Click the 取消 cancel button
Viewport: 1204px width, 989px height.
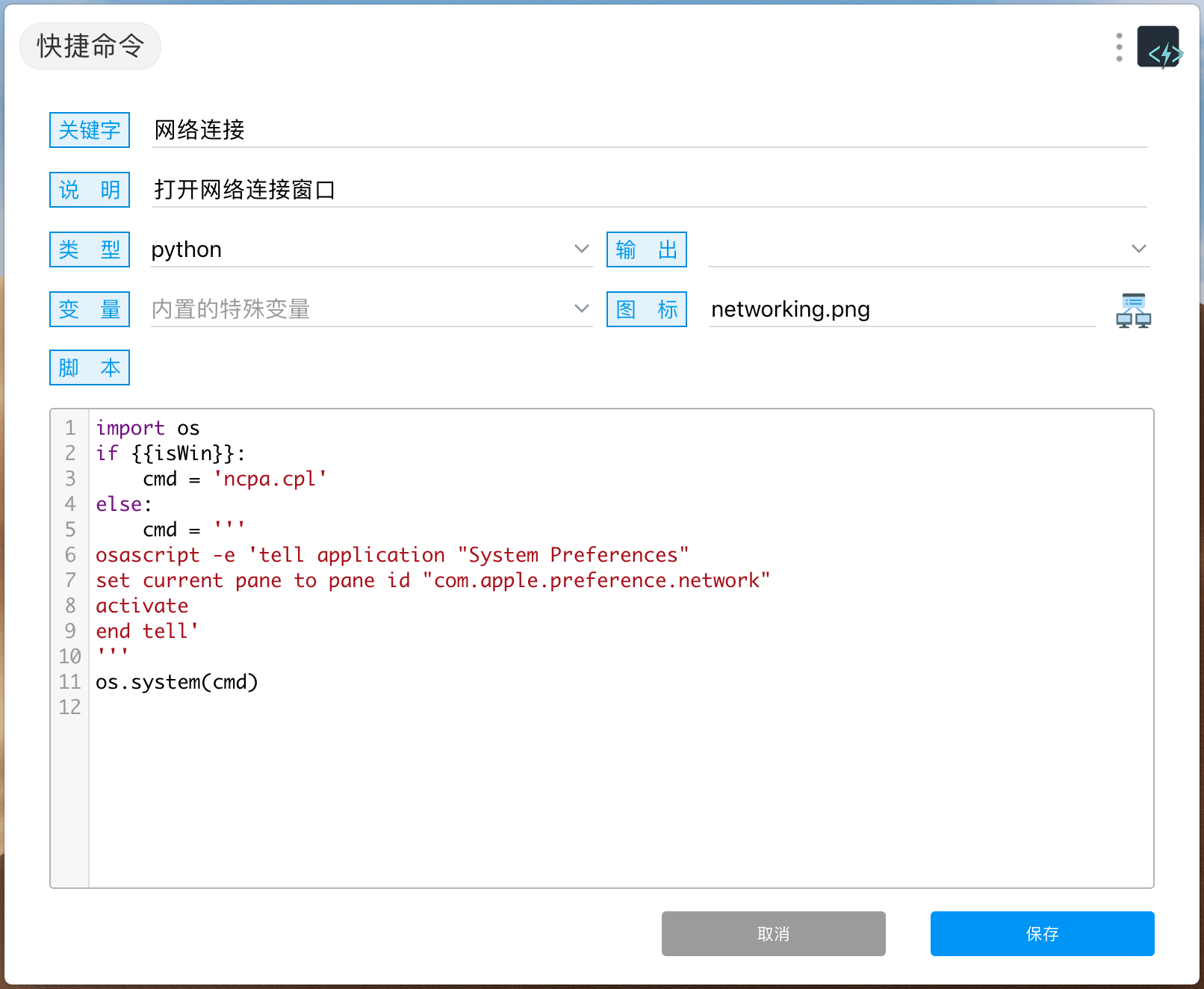point(772,933)
